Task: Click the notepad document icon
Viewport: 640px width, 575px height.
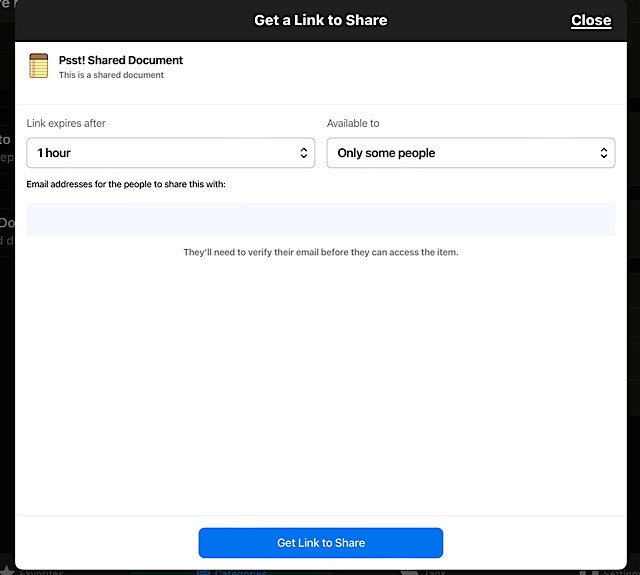Action: pos(39,66)
